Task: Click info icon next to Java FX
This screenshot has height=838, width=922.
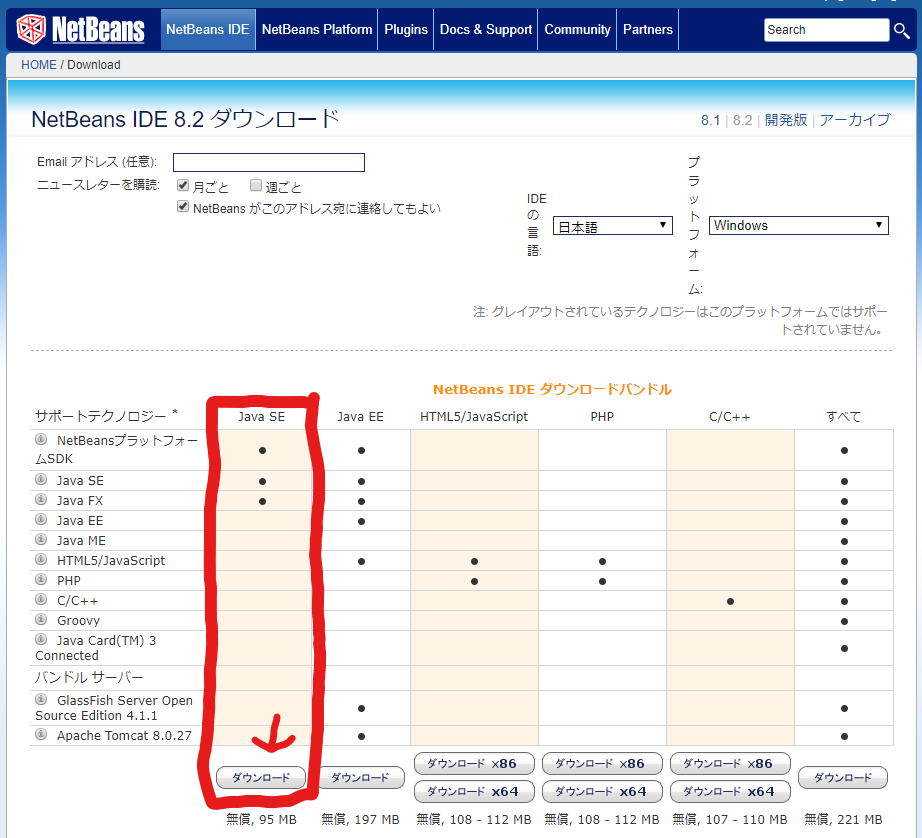Action: click(42, 500)
